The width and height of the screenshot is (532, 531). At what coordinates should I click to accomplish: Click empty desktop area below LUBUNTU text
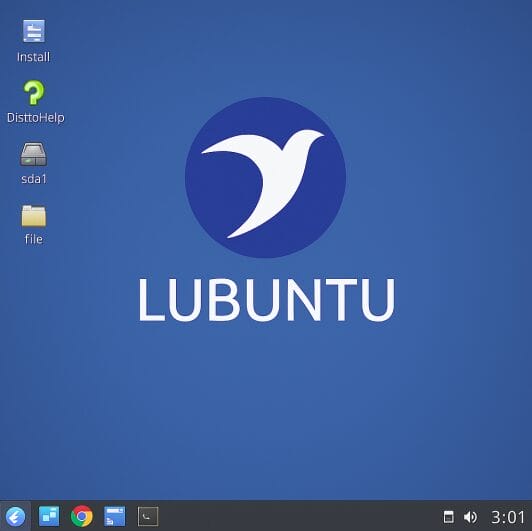(267, 407)
